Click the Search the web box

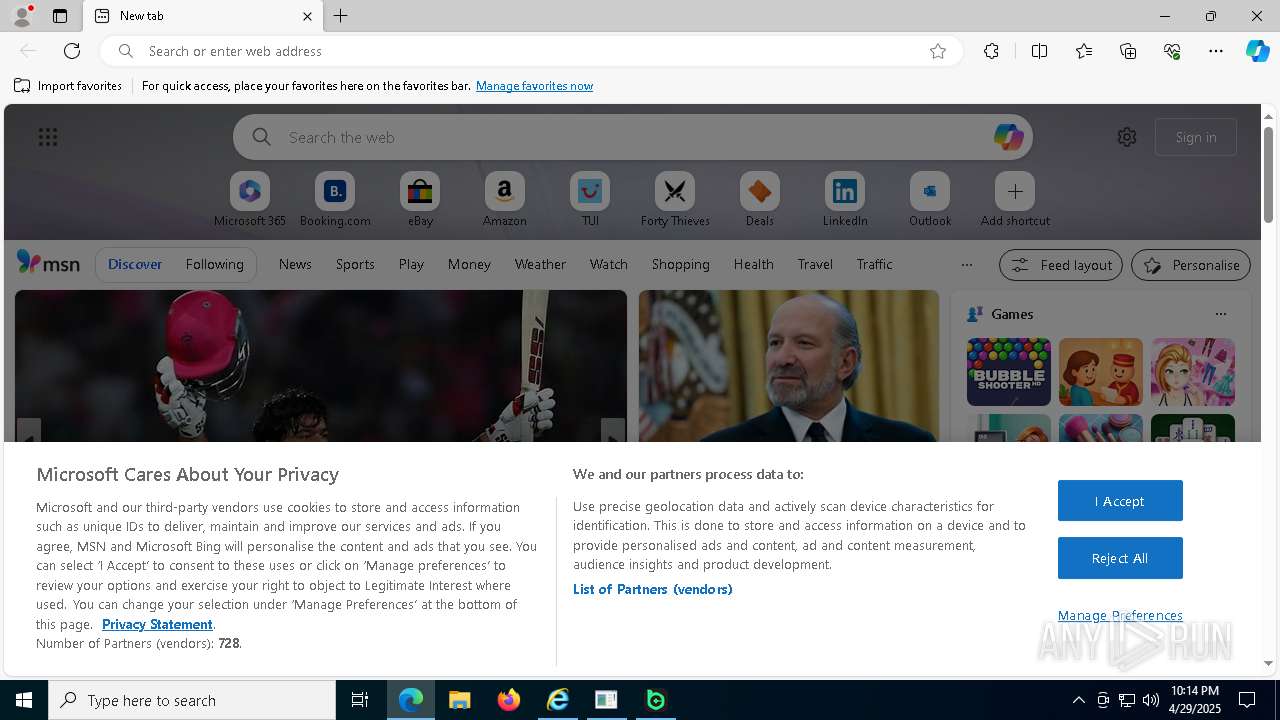click(633, 137)
